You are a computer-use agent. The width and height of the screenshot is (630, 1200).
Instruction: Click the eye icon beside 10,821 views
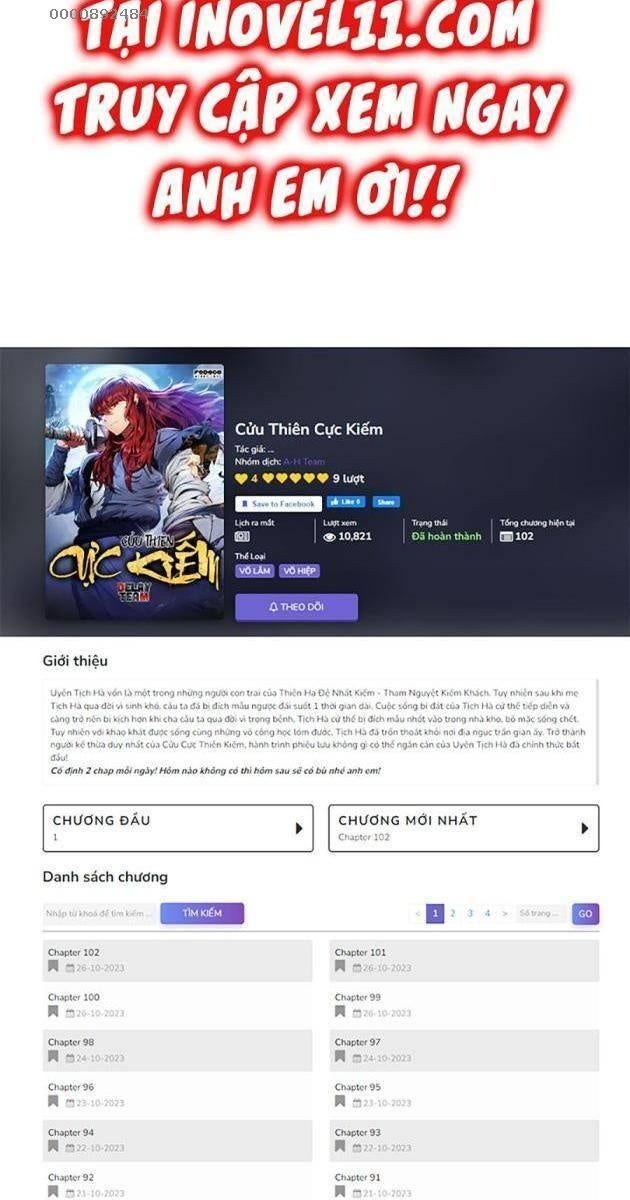tap(329, 537)
